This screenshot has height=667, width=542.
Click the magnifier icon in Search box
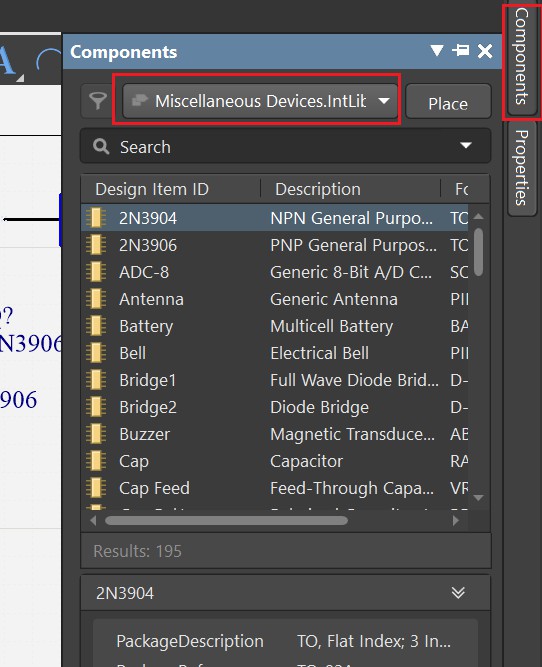point(101,146)
